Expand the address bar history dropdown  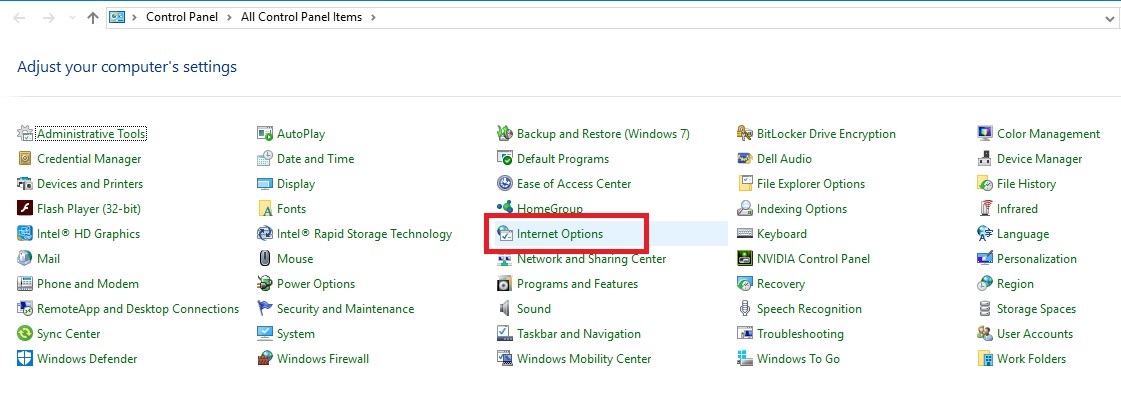(1110, 18)
